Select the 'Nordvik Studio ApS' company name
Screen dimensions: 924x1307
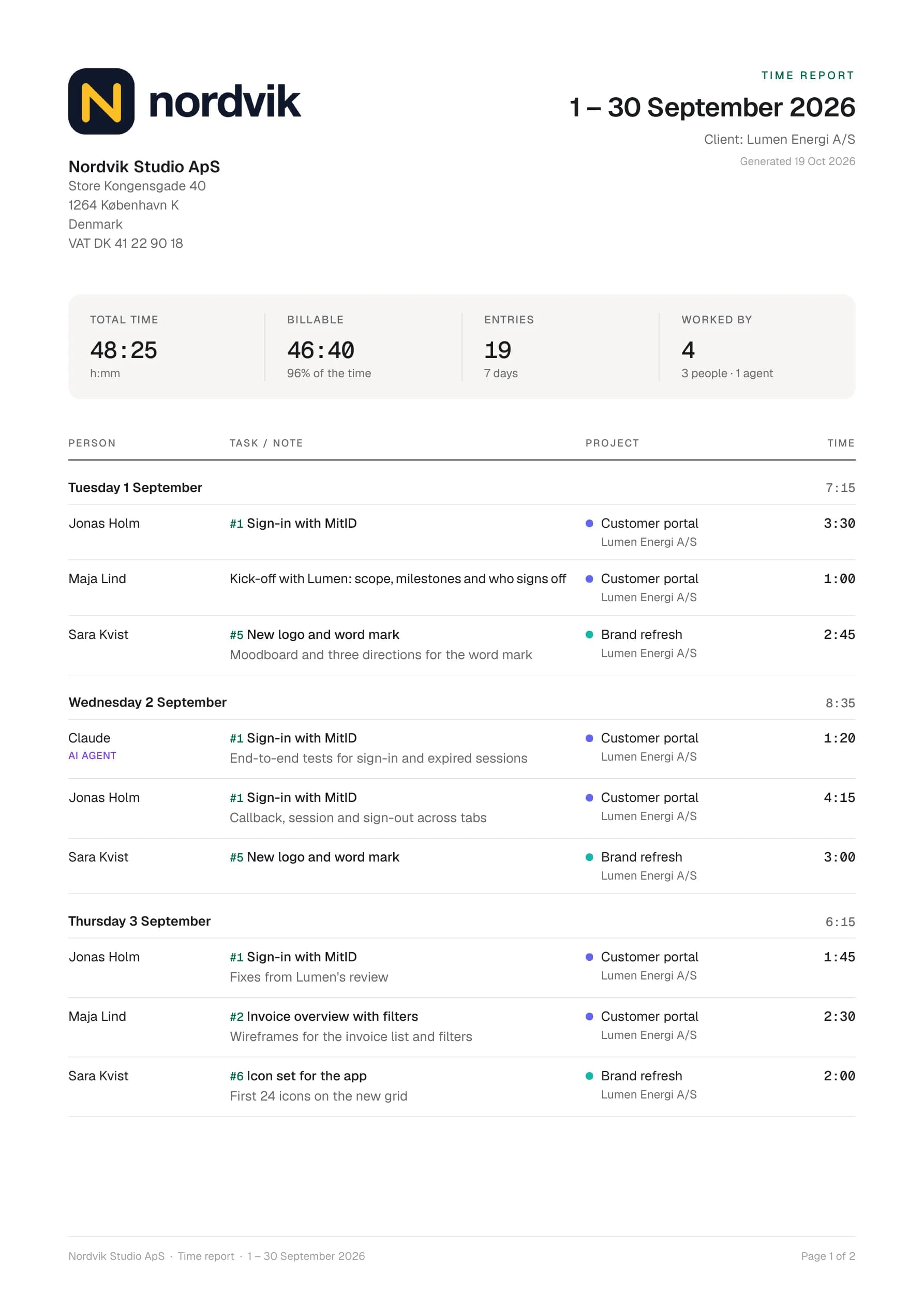pyautogui.click(x=144, y=167)
